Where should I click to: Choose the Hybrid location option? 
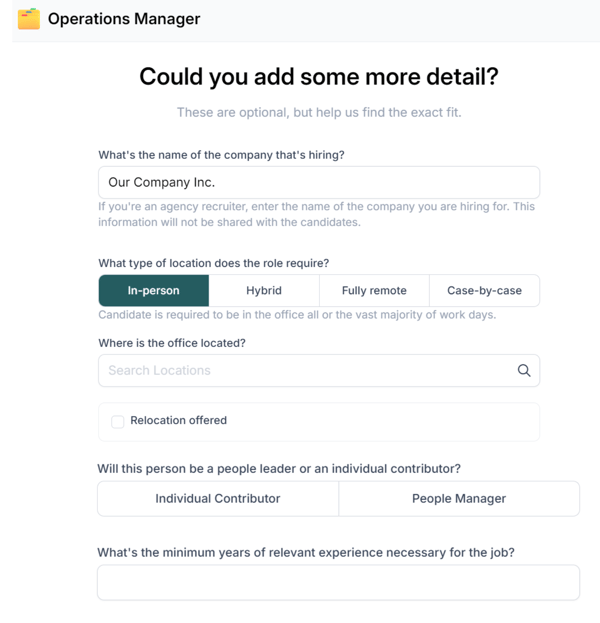coord(264,290)
